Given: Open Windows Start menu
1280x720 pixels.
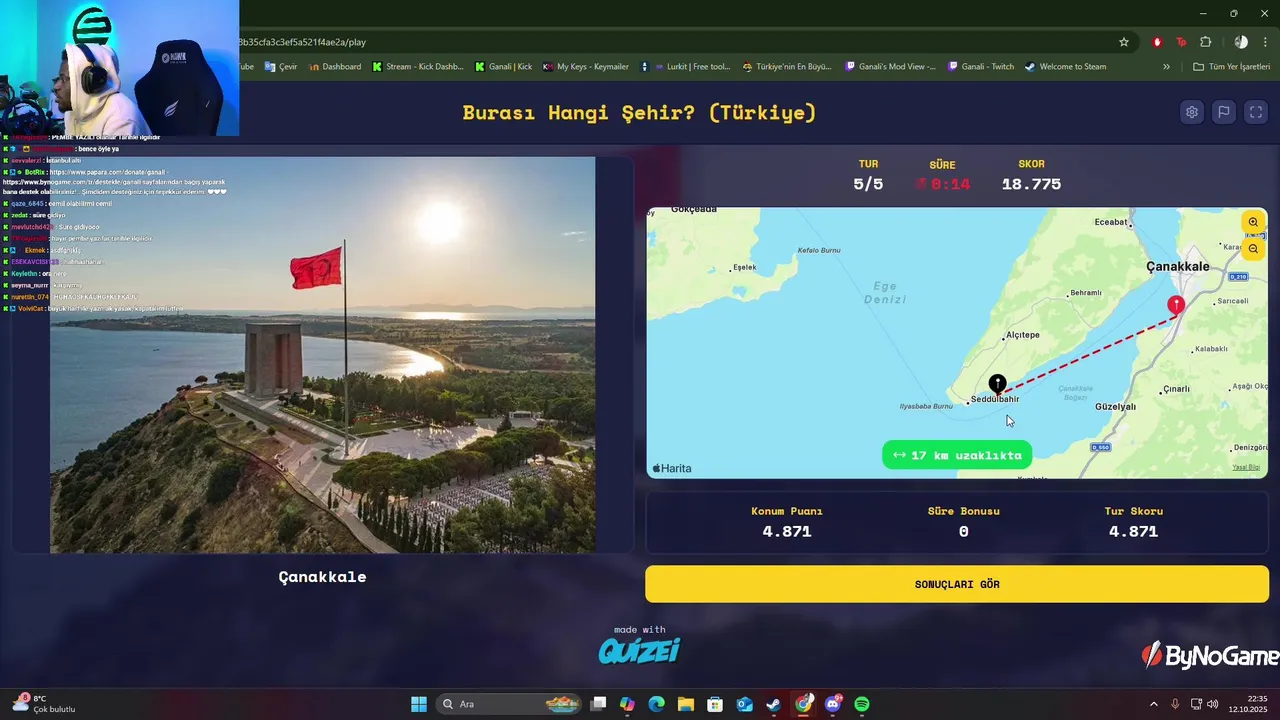Looking at the screenshot, I should (419, 704).
